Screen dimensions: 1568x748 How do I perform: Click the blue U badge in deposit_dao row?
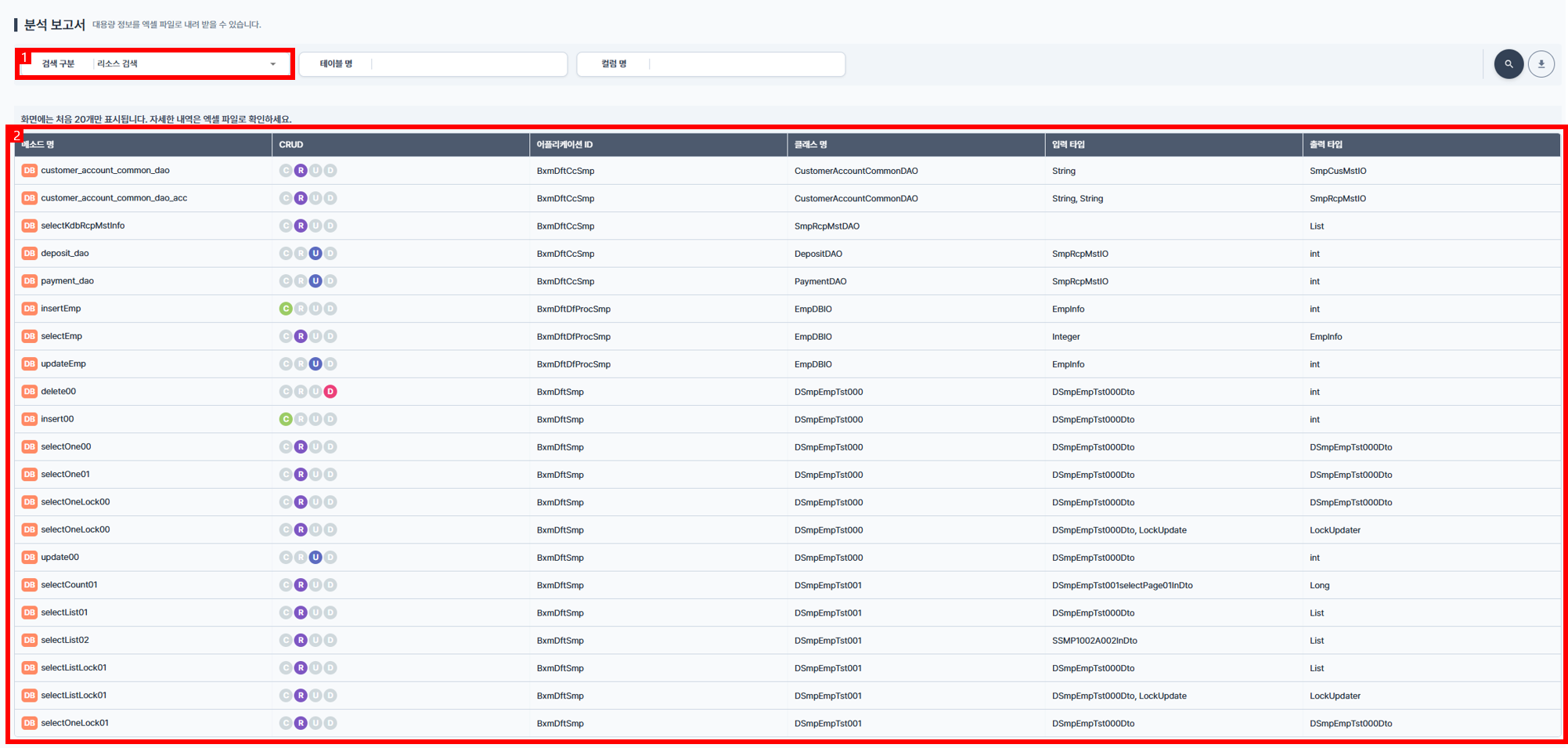(315, 253)
